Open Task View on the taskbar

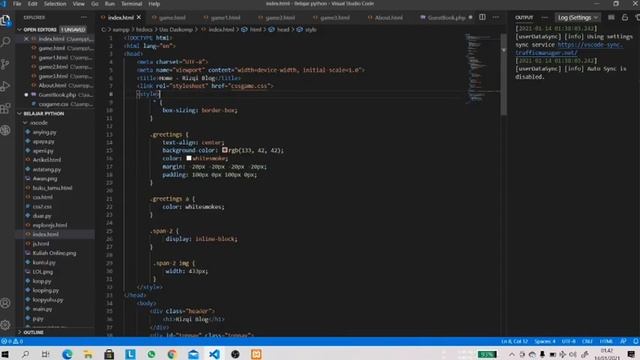[45, 354]
